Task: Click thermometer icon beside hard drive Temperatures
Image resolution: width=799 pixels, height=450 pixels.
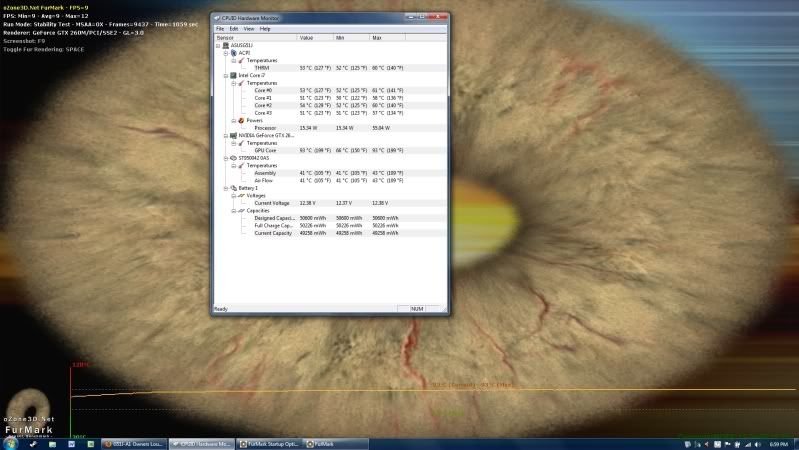Action: (x=242, y=166)
